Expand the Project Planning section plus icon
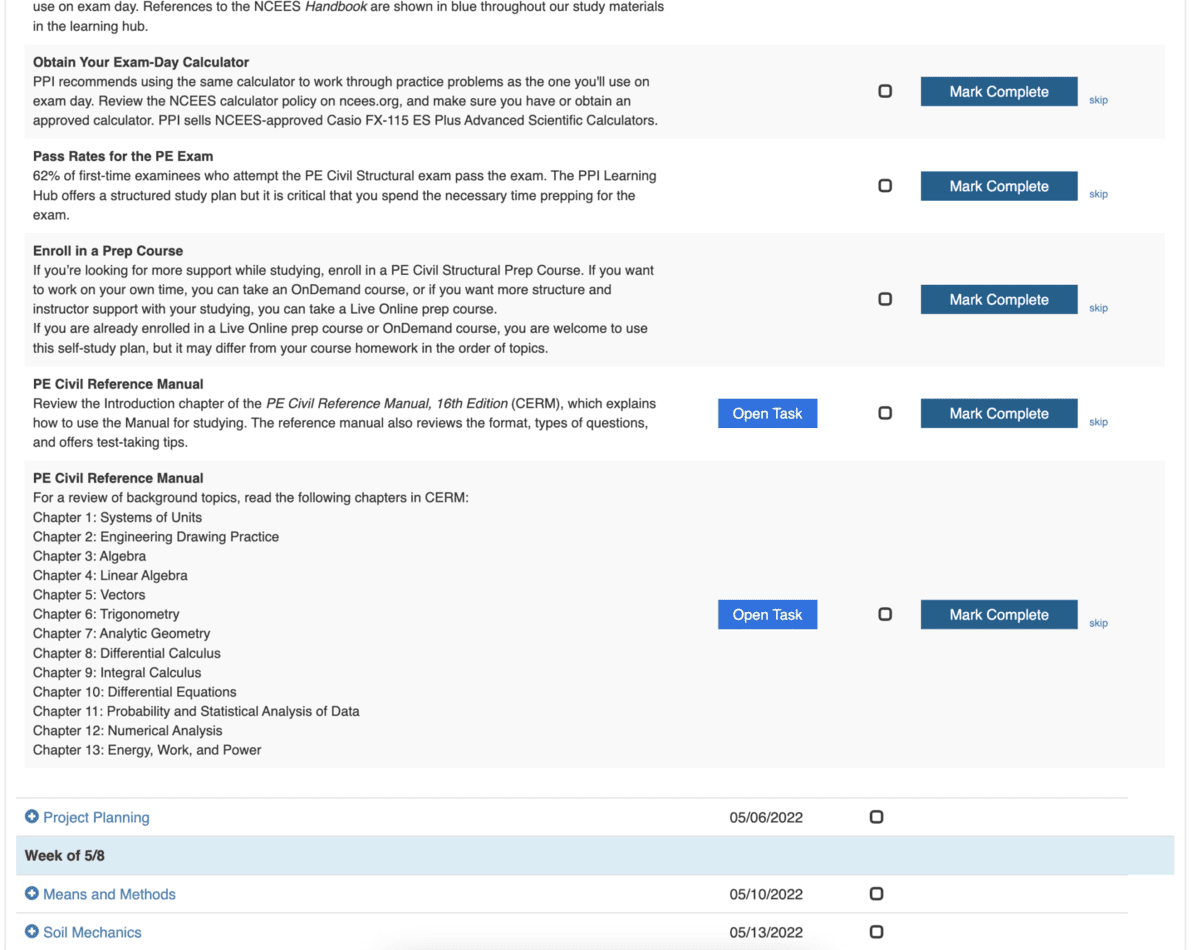The width and height of the screenshot is (1198, 950). [x=32, y=817]
